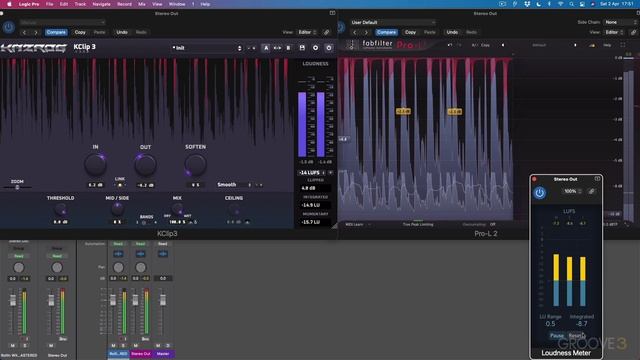Select the Master channel strip label
This screenshot has width=640, height=360.
[x=163, y=354]
